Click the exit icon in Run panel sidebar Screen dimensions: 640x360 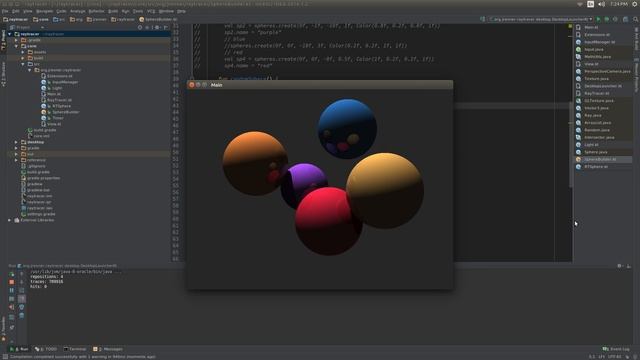pos(11,307)
